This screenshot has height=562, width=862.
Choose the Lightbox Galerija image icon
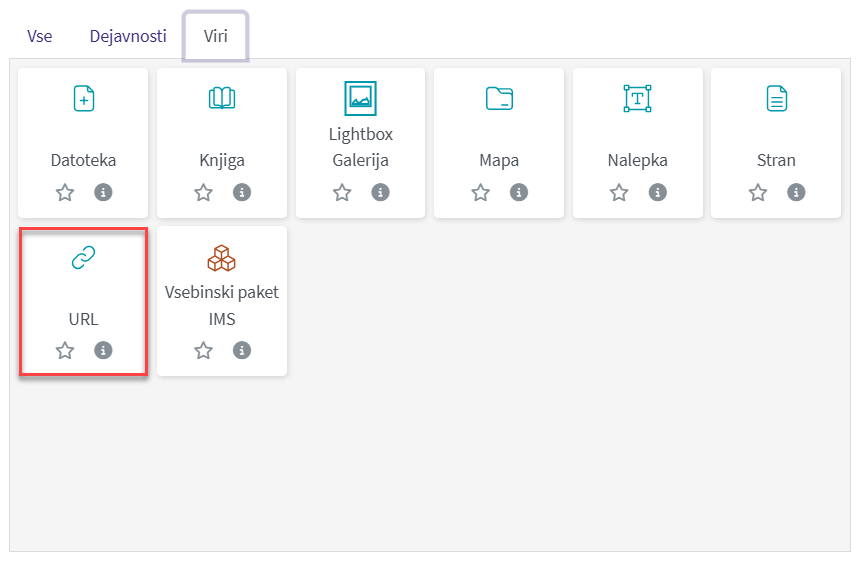360,98
